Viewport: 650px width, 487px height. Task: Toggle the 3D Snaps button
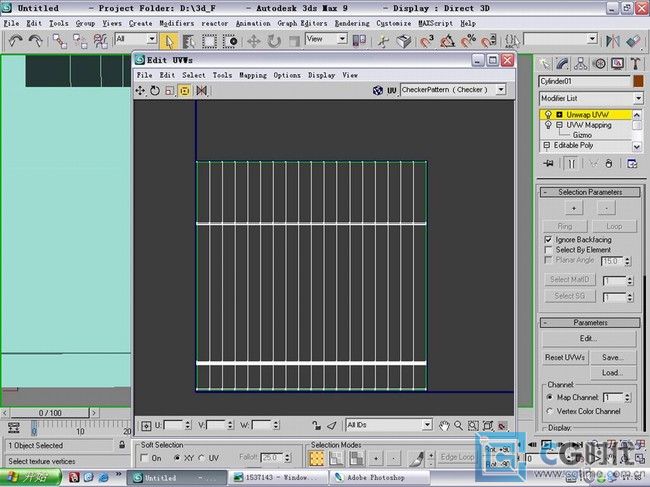pos(427,41)
